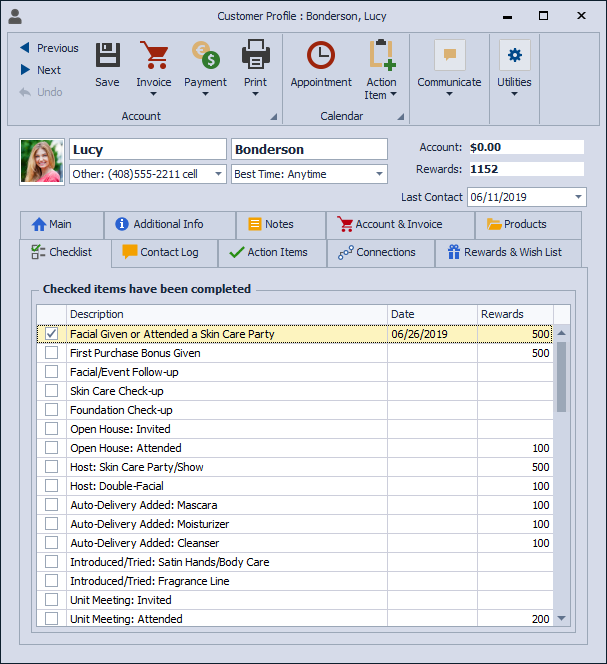Check Facial/Event Follow-up item

[x=52, y=372]
